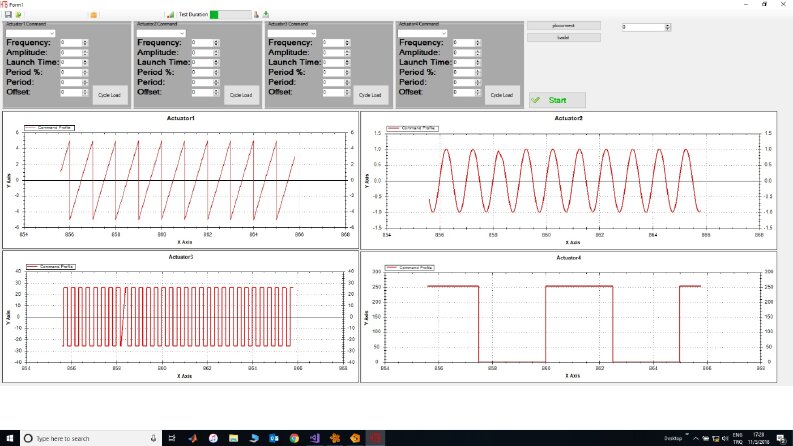The image size is (793, 446).
Task: Click Command Profile legend in Actuator4 chart
Action: pos(410,267)
